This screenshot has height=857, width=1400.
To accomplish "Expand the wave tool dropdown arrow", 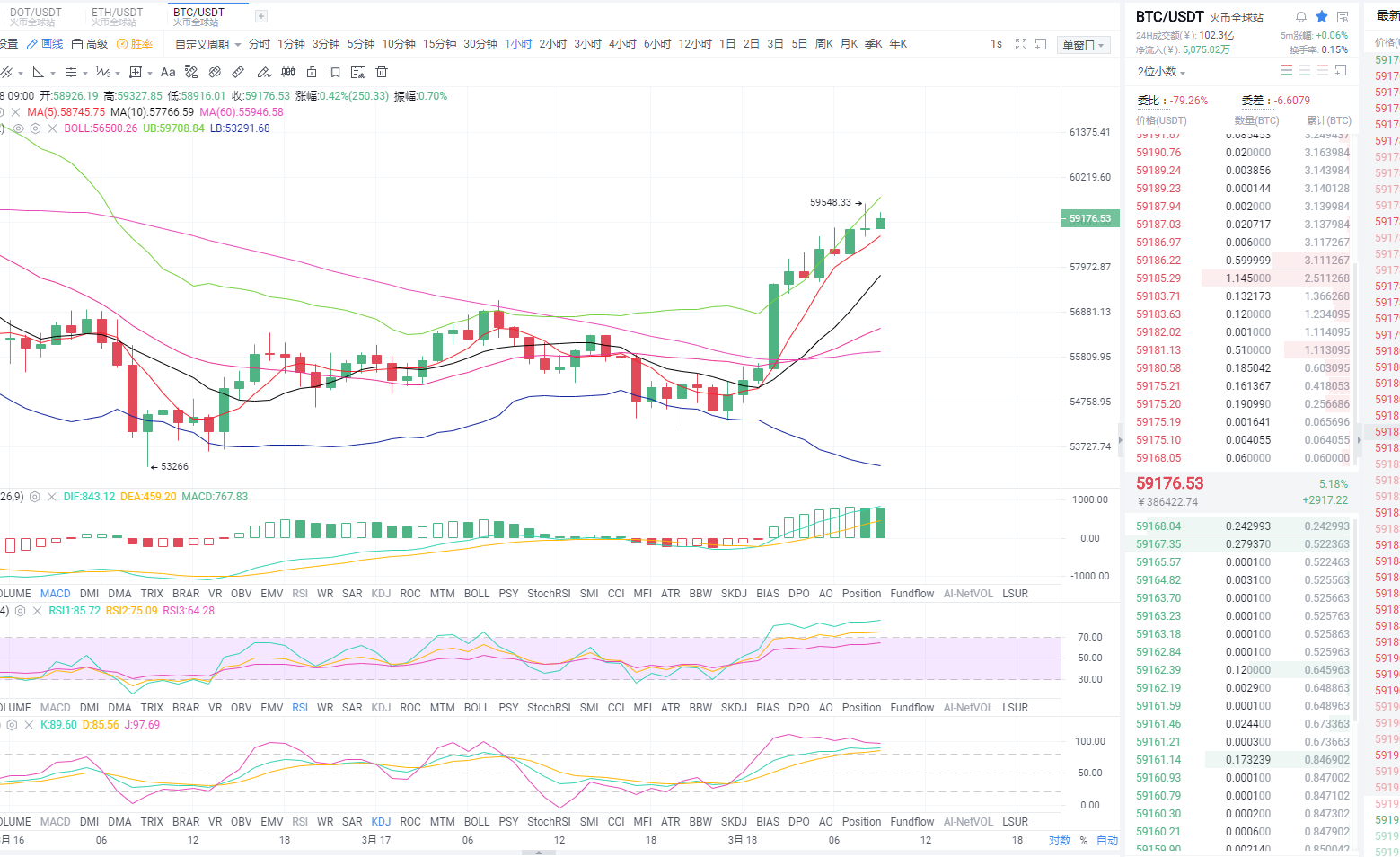I will tap(118, 73).
